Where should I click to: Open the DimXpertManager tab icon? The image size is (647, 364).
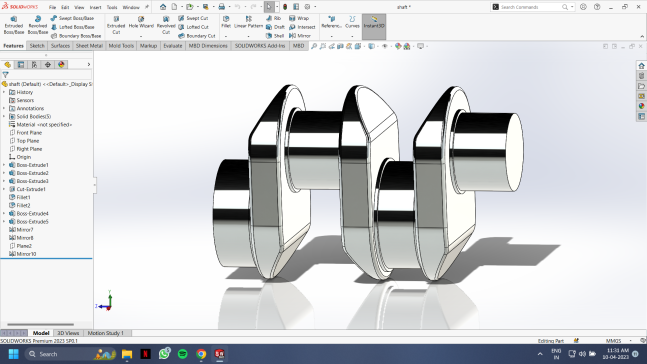[48, 65]
